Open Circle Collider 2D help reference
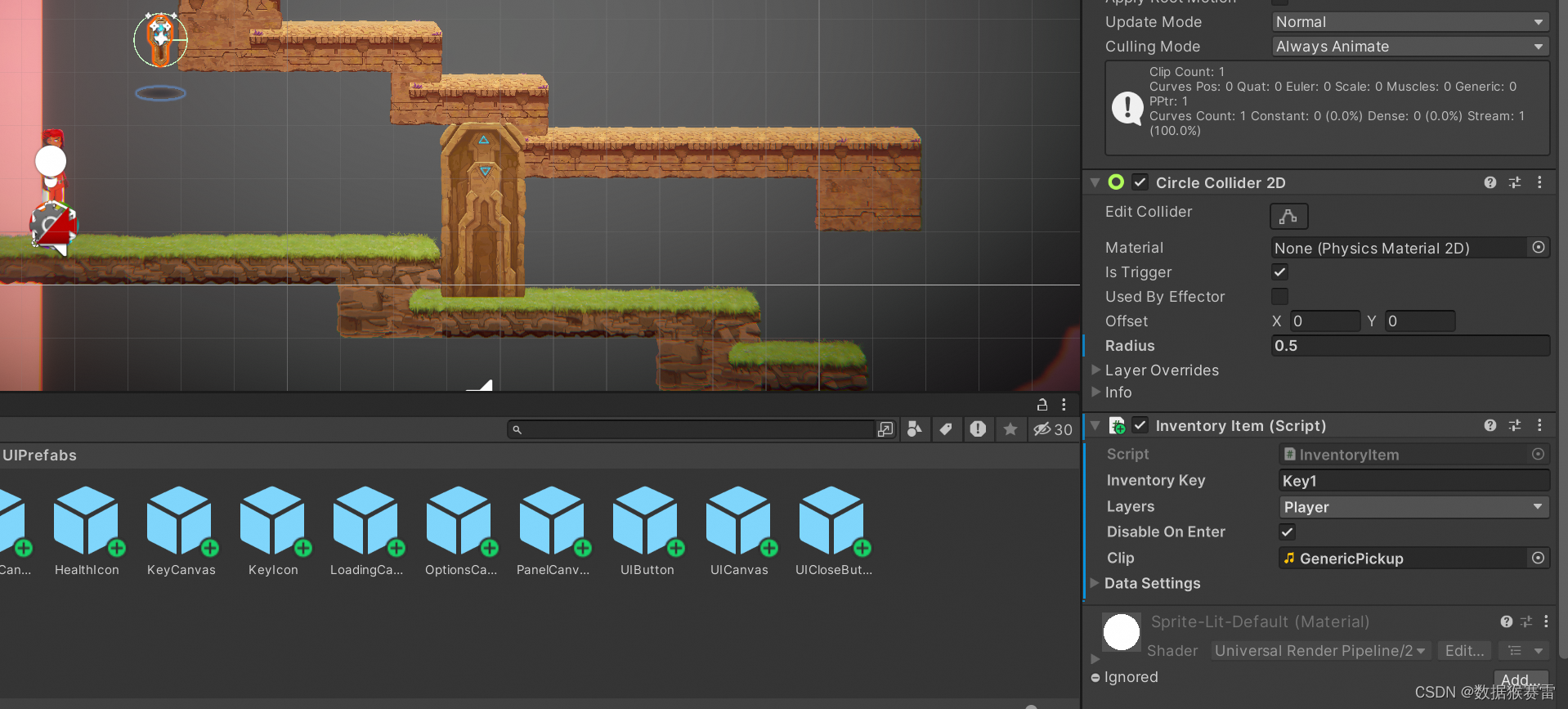 [1490, 182]
